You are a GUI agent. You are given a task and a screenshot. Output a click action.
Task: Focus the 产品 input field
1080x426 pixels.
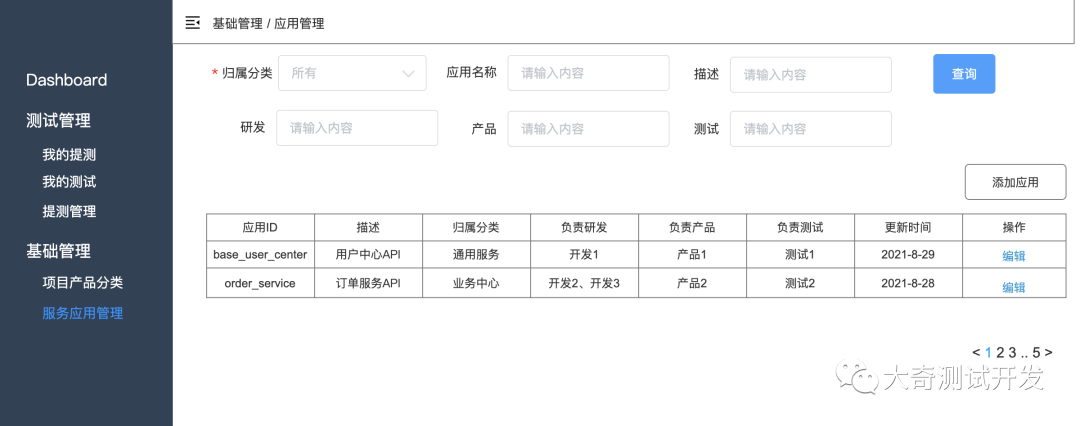(x=588, y=128)
